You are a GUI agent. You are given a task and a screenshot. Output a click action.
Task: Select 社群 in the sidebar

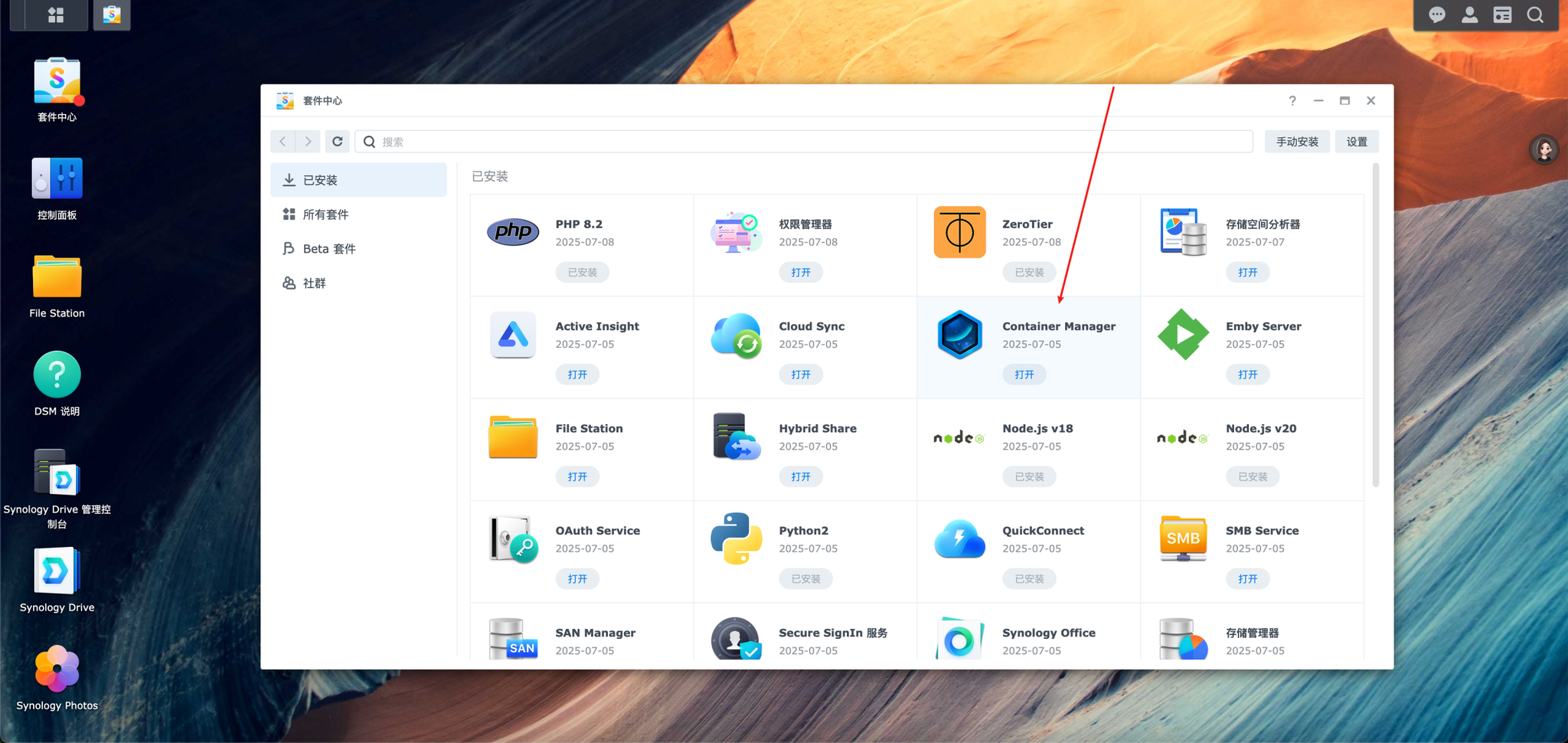358,283
